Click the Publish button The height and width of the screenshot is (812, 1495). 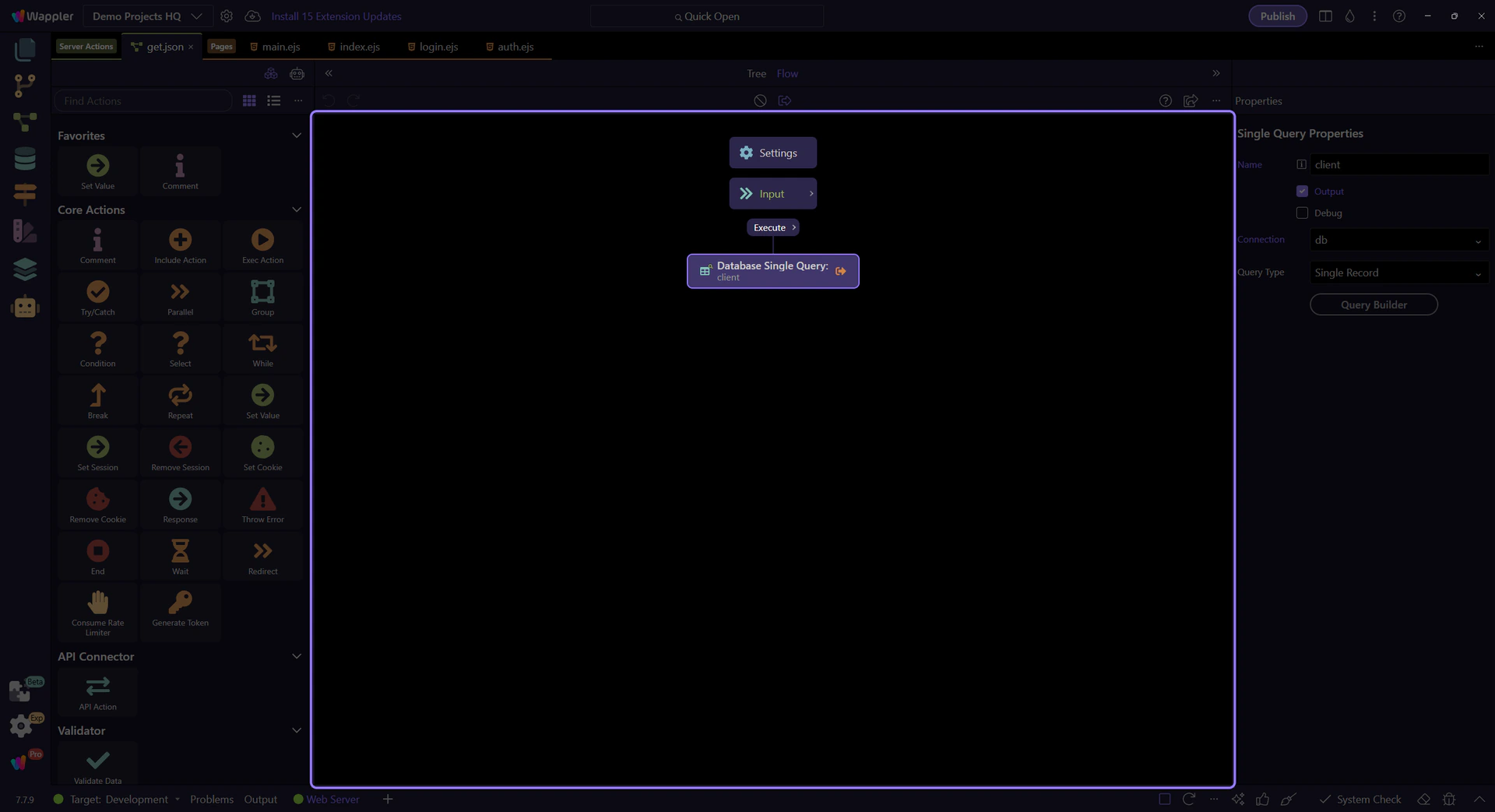click(x=1277, y=16)
